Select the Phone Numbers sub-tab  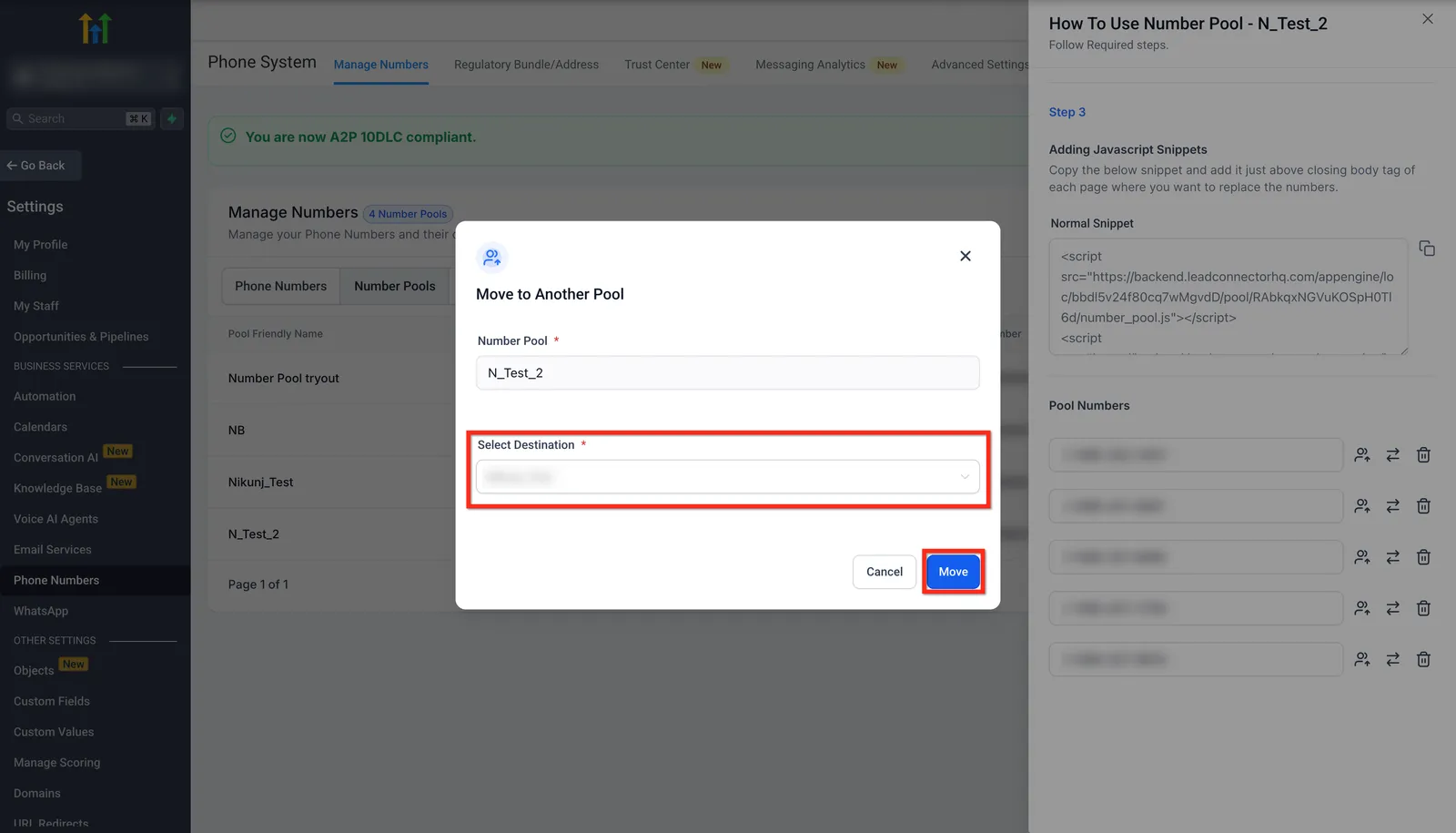pyautogui.click(x=281, y=286)
